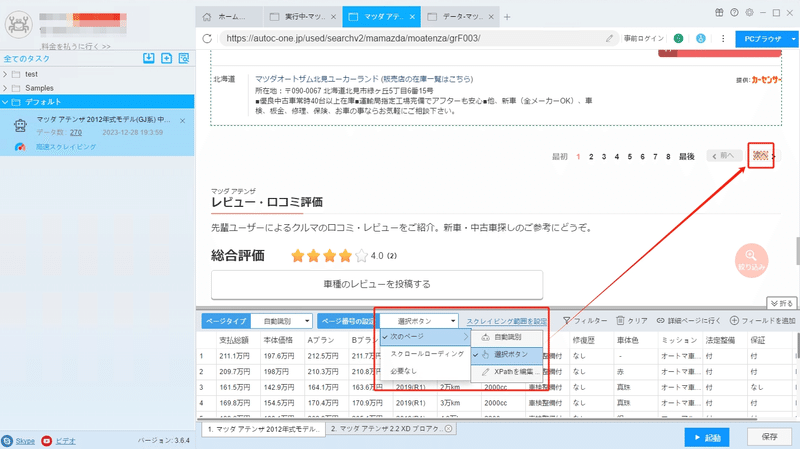Choose 選択ボタン in the submenu
This screenshot has height=449, width=800.
tap(506, 355)
